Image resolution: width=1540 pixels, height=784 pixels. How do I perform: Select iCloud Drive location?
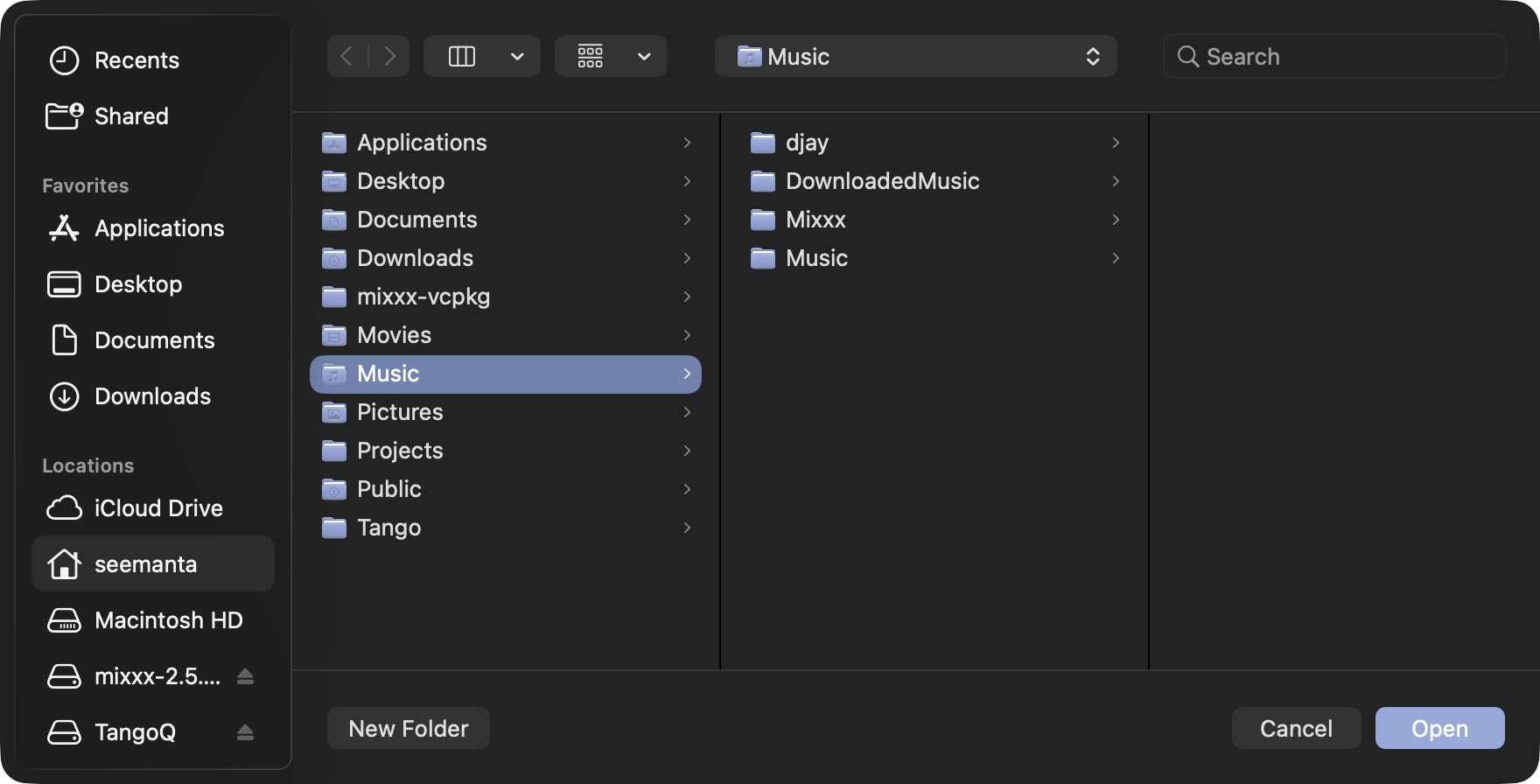[x=153, y=508]
